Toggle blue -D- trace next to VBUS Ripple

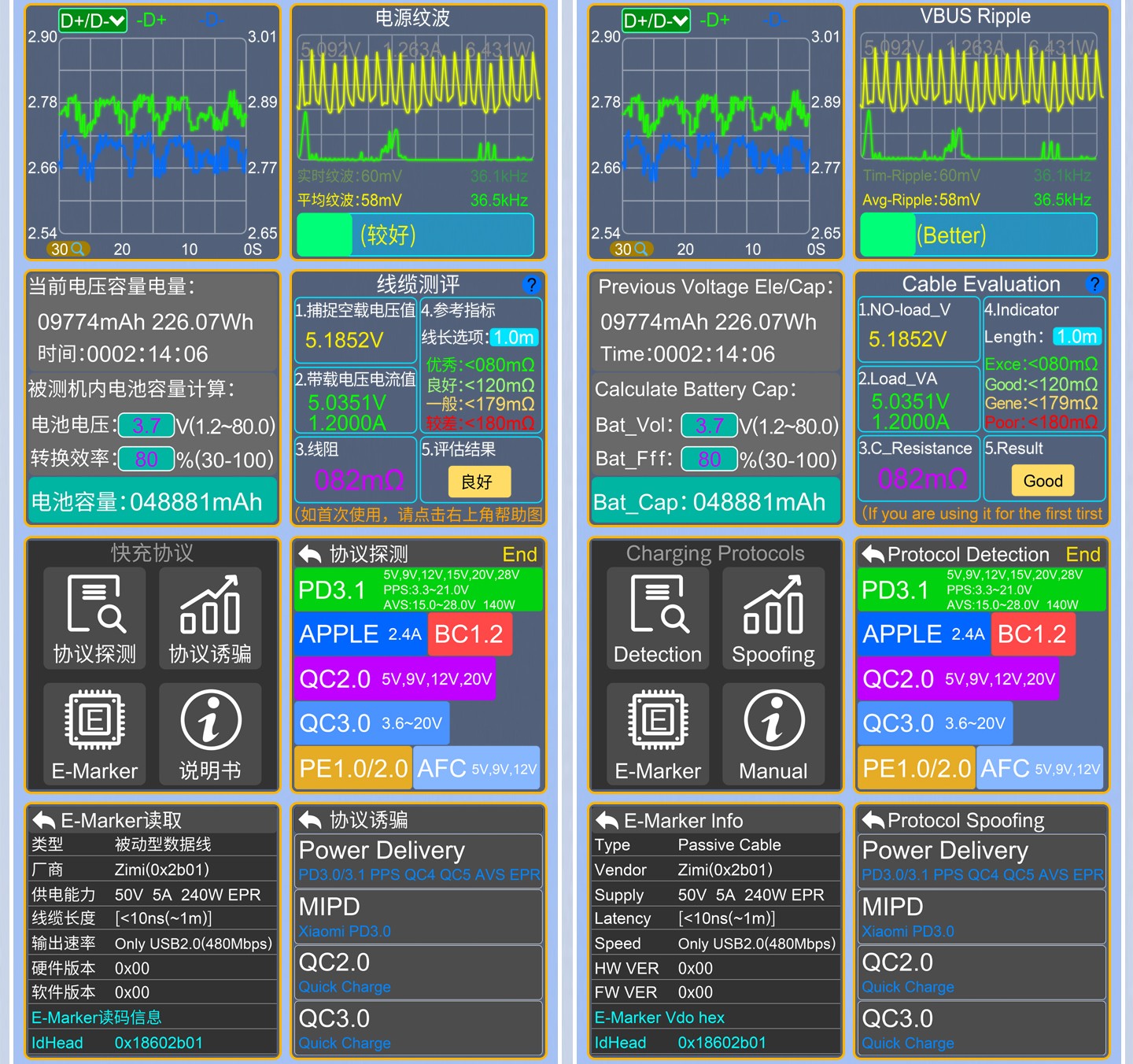(774, 20)
